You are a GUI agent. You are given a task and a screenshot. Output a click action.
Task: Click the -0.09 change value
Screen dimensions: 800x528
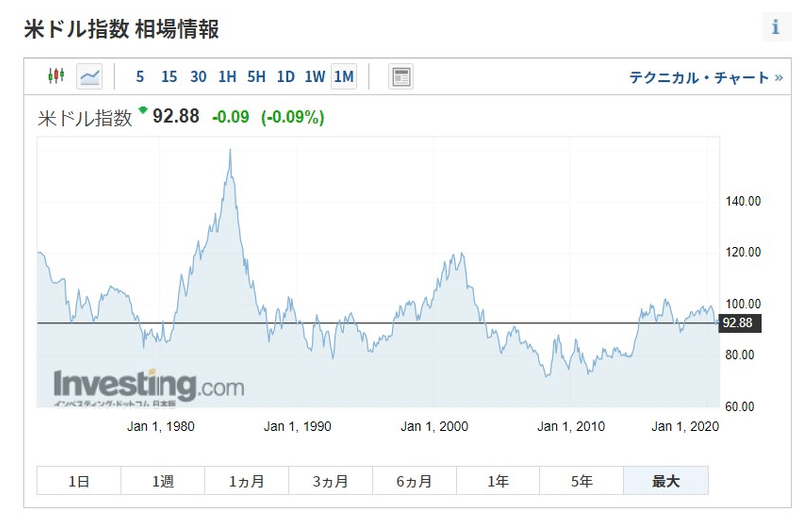231,117
